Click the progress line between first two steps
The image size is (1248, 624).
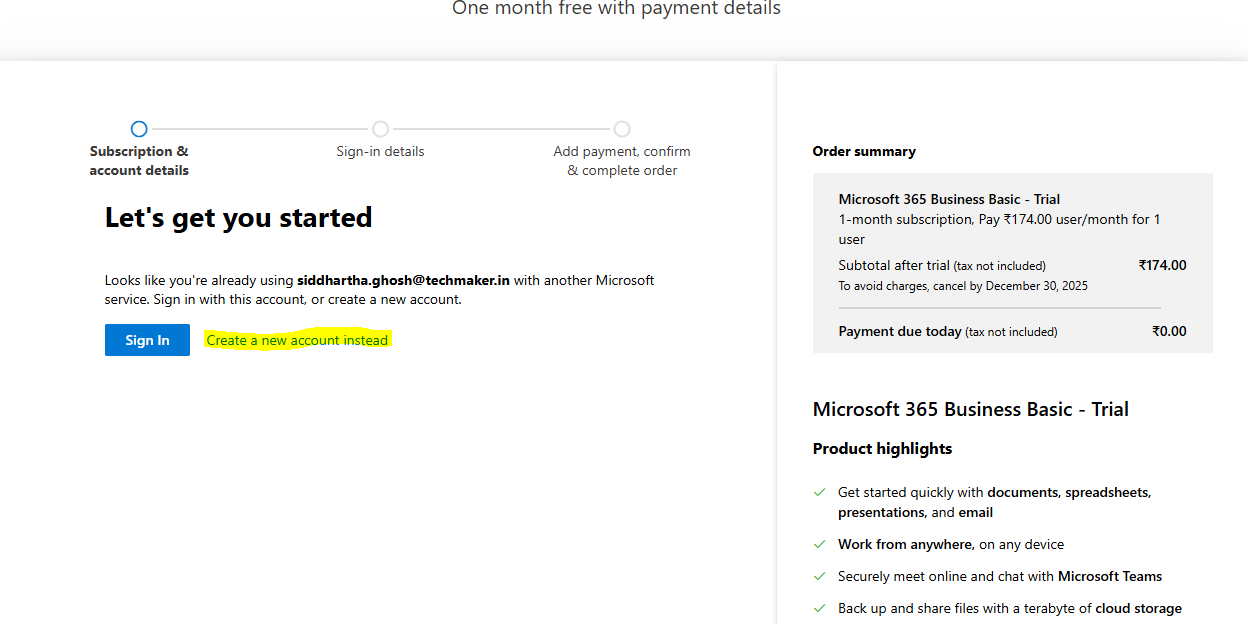tap(260, 129)
